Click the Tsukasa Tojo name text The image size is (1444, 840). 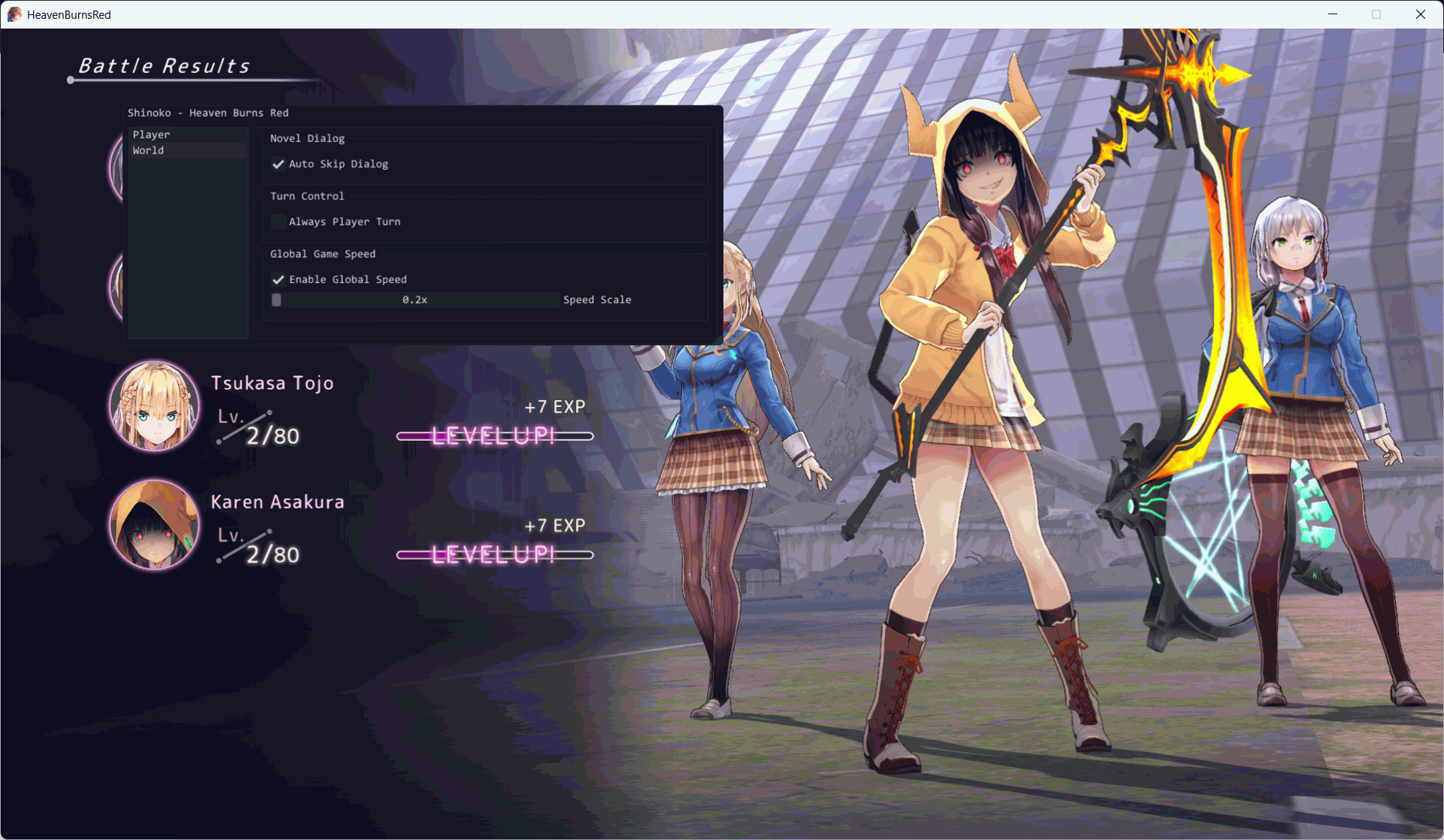[272, 384]
